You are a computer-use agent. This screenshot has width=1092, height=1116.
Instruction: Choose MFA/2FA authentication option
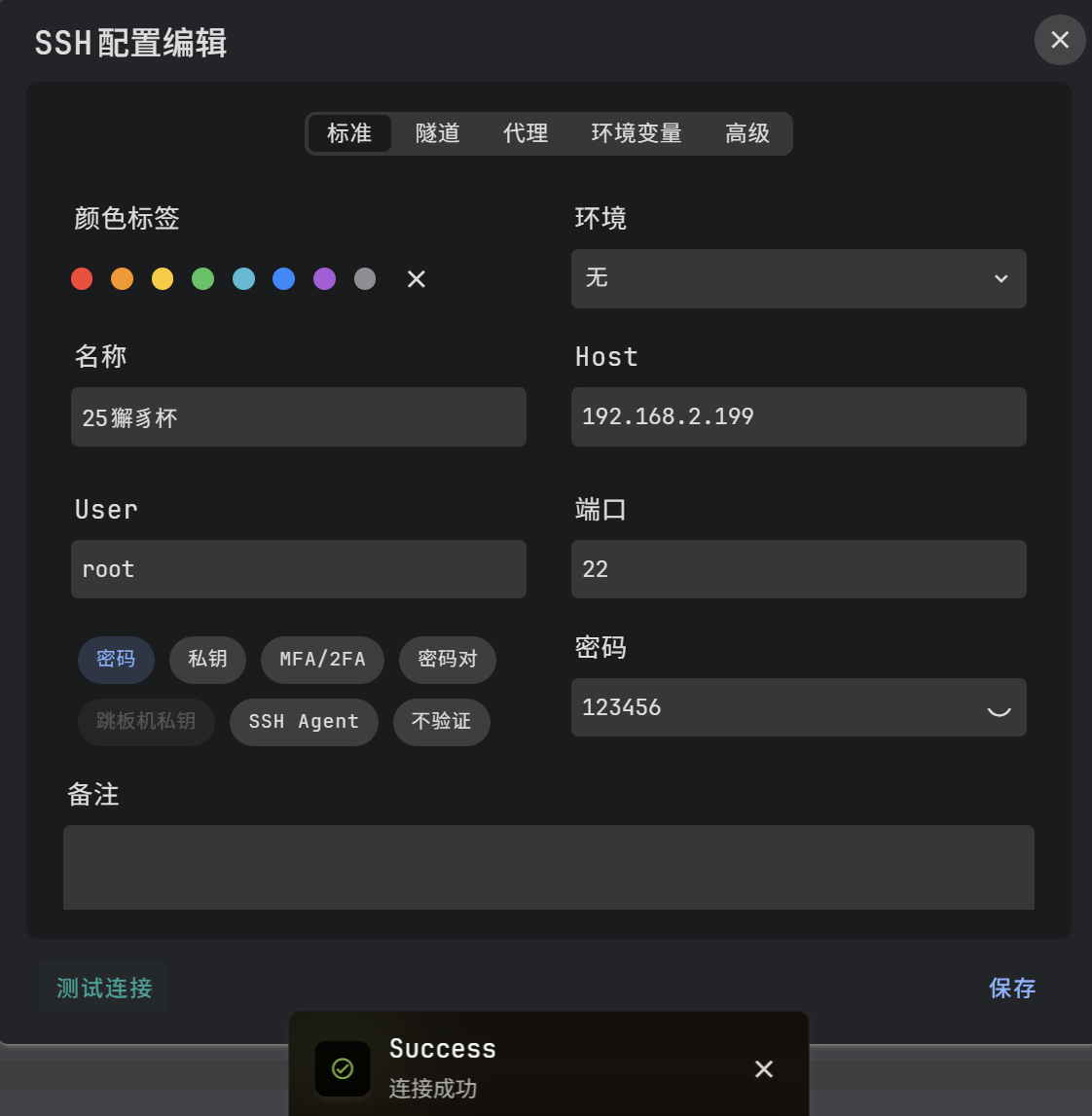click(x=322, y=660)
